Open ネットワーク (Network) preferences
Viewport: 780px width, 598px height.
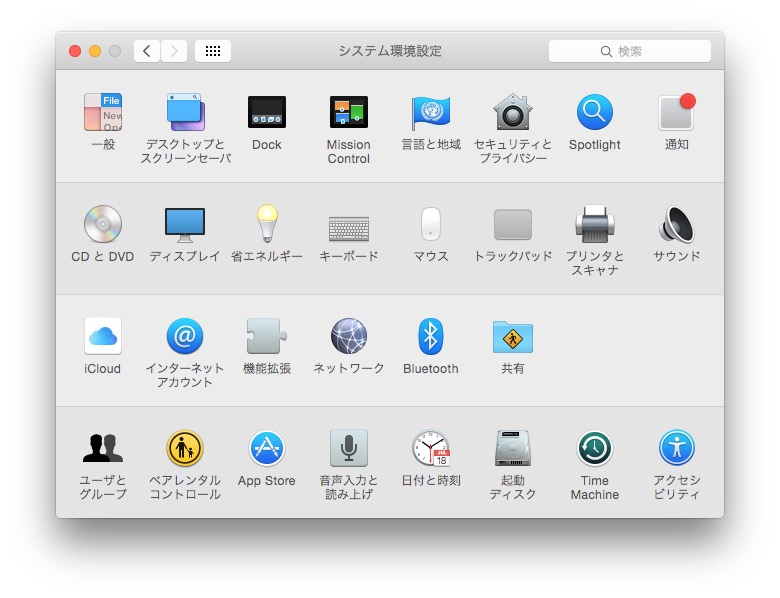[x=349, y=336]
